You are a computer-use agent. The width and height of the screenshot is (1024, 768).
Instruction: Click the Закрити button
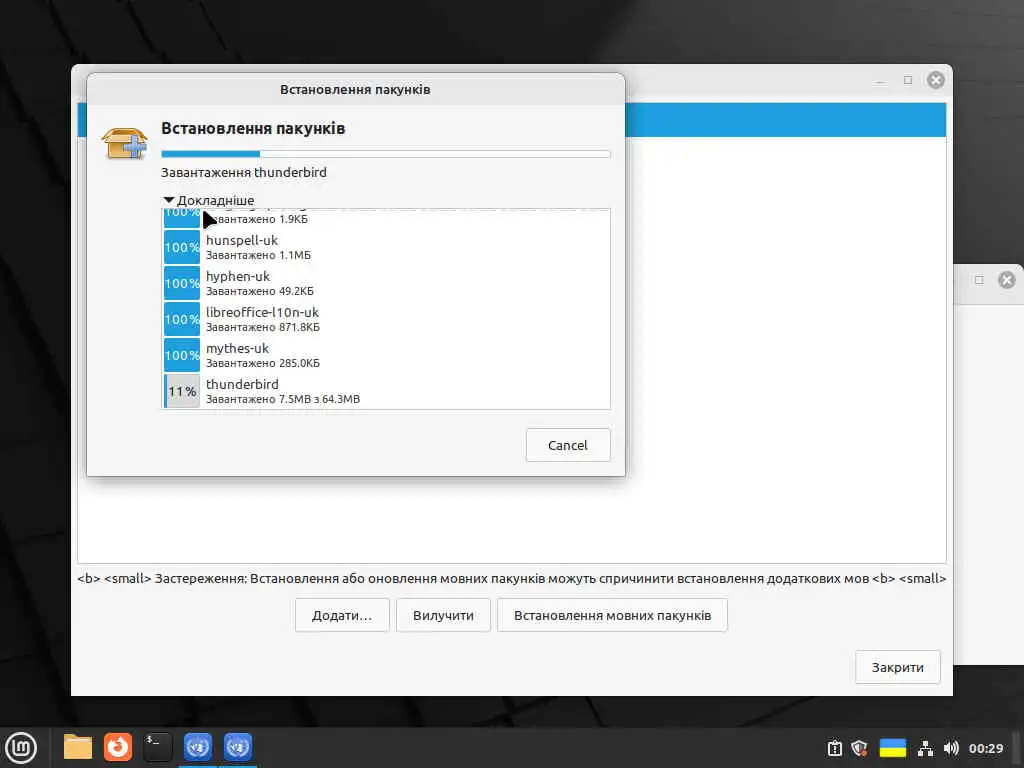click(897, 667)
